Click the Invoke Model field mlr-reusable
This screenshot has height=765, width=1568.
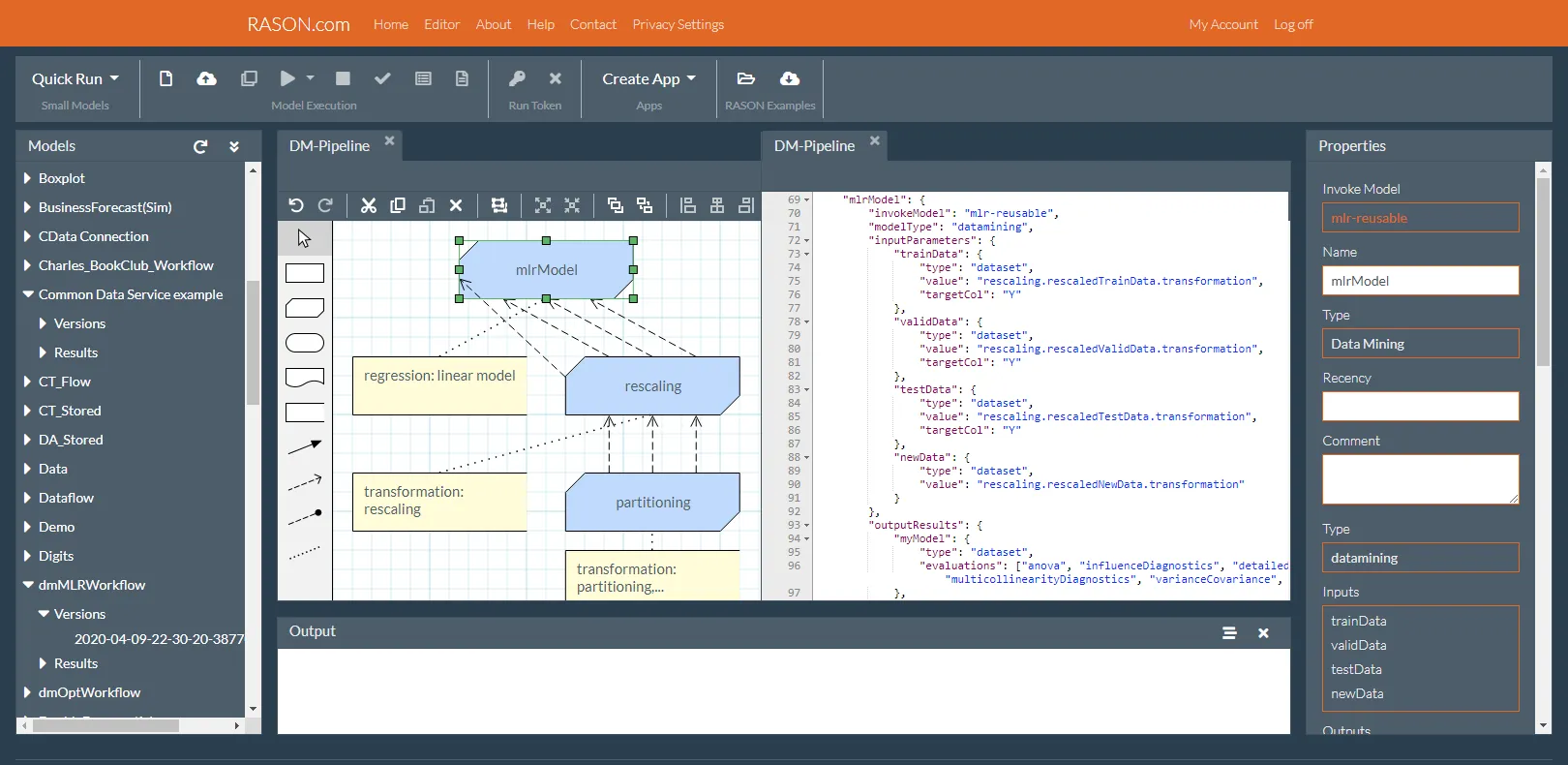tap(1420, 218)
